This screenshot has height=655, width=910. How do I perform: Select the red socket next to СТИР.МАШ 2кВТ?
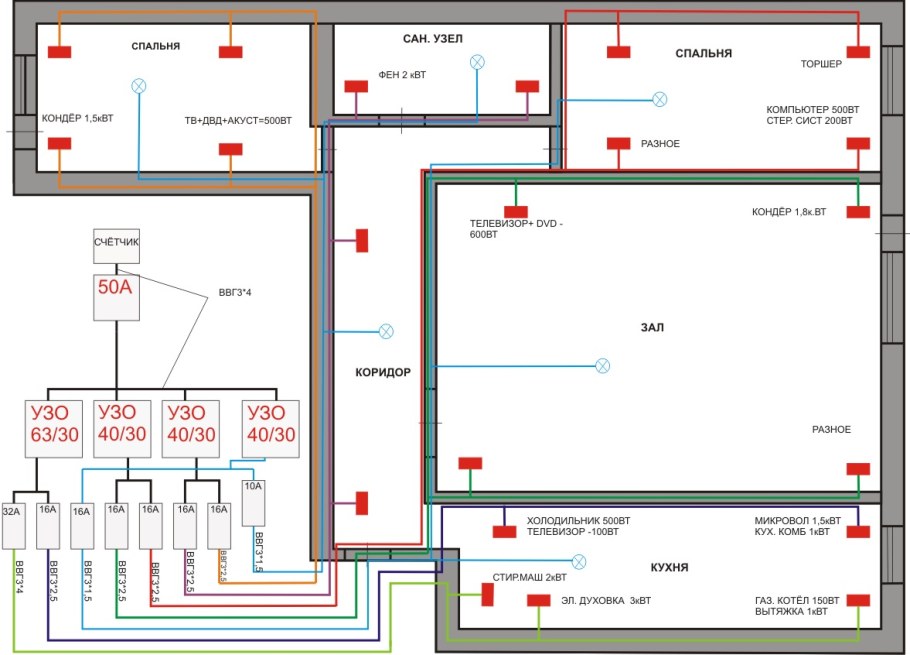tap(488, 594)
